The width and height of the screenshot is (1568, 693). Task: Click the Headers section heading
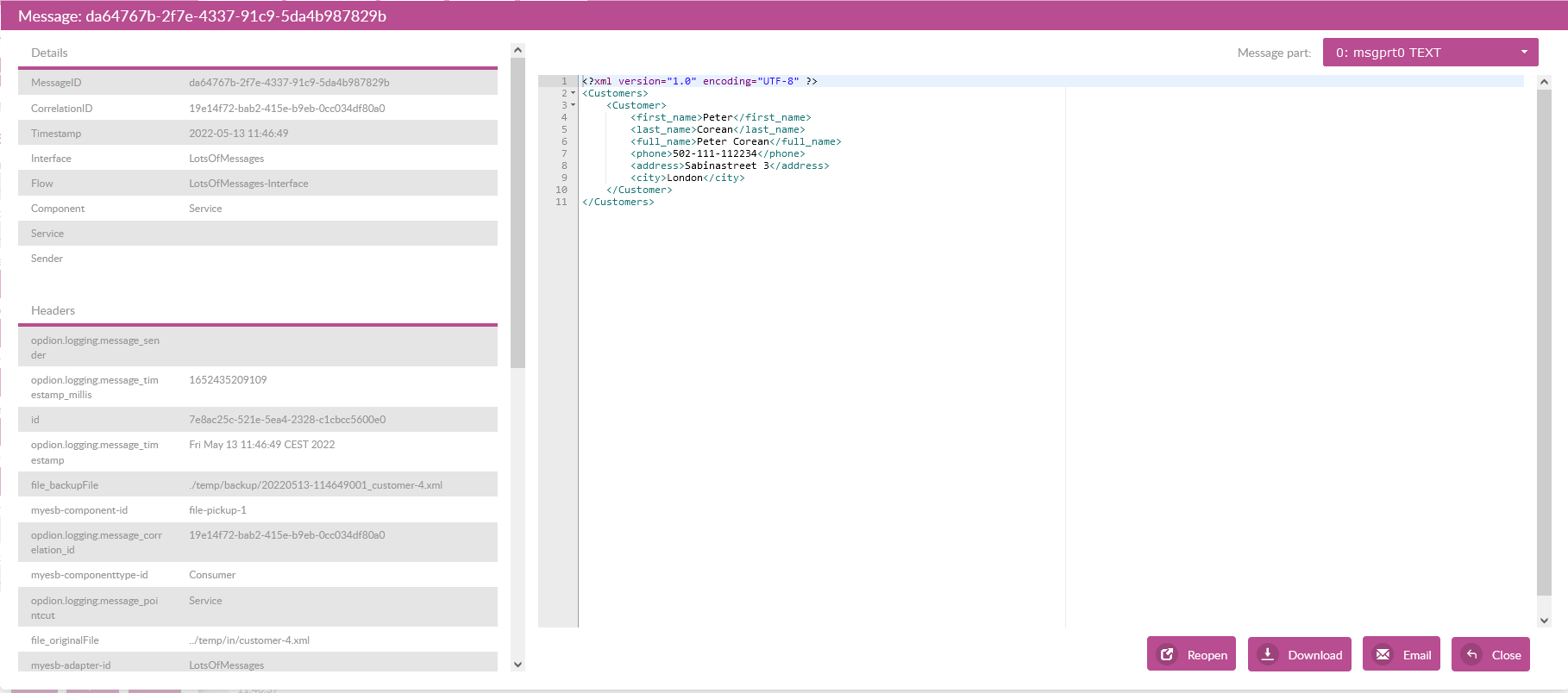[x=53, y=310]
